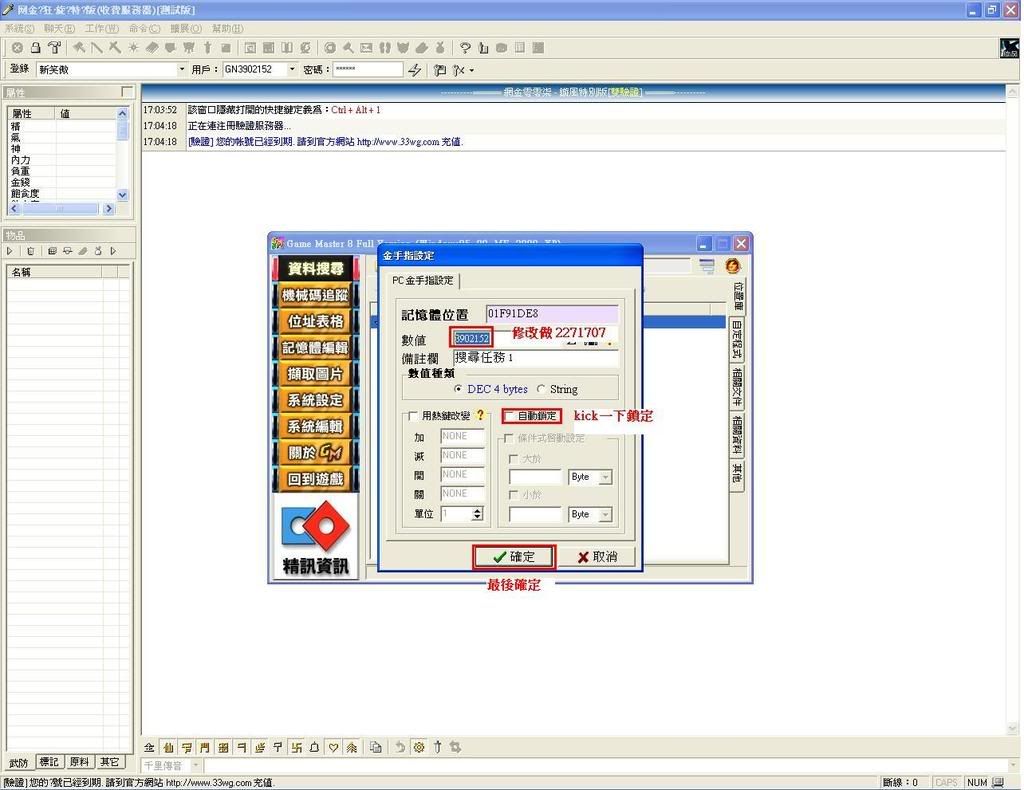
Task: Click the heart icon in bottom toolbar
Action: pyautogui.click(x=334, y=747)
